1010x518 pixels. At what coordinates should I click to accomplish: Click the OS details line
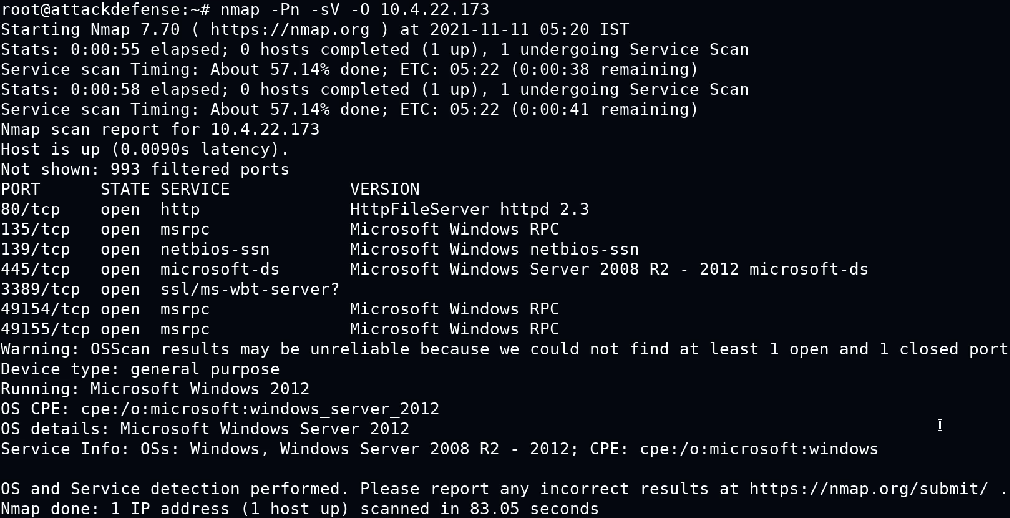click(205, 429)
